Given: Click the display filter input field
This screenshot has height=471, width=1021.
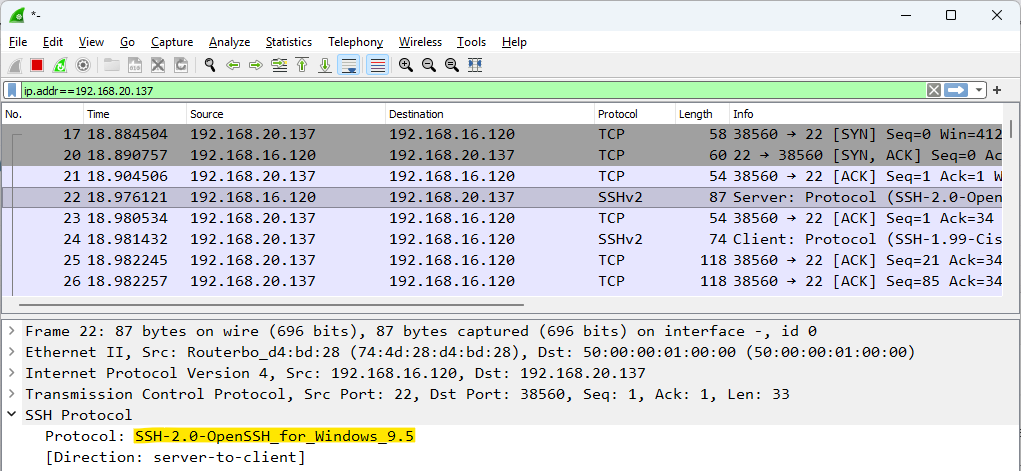Looking at the screenshot, I should (472, 91).
